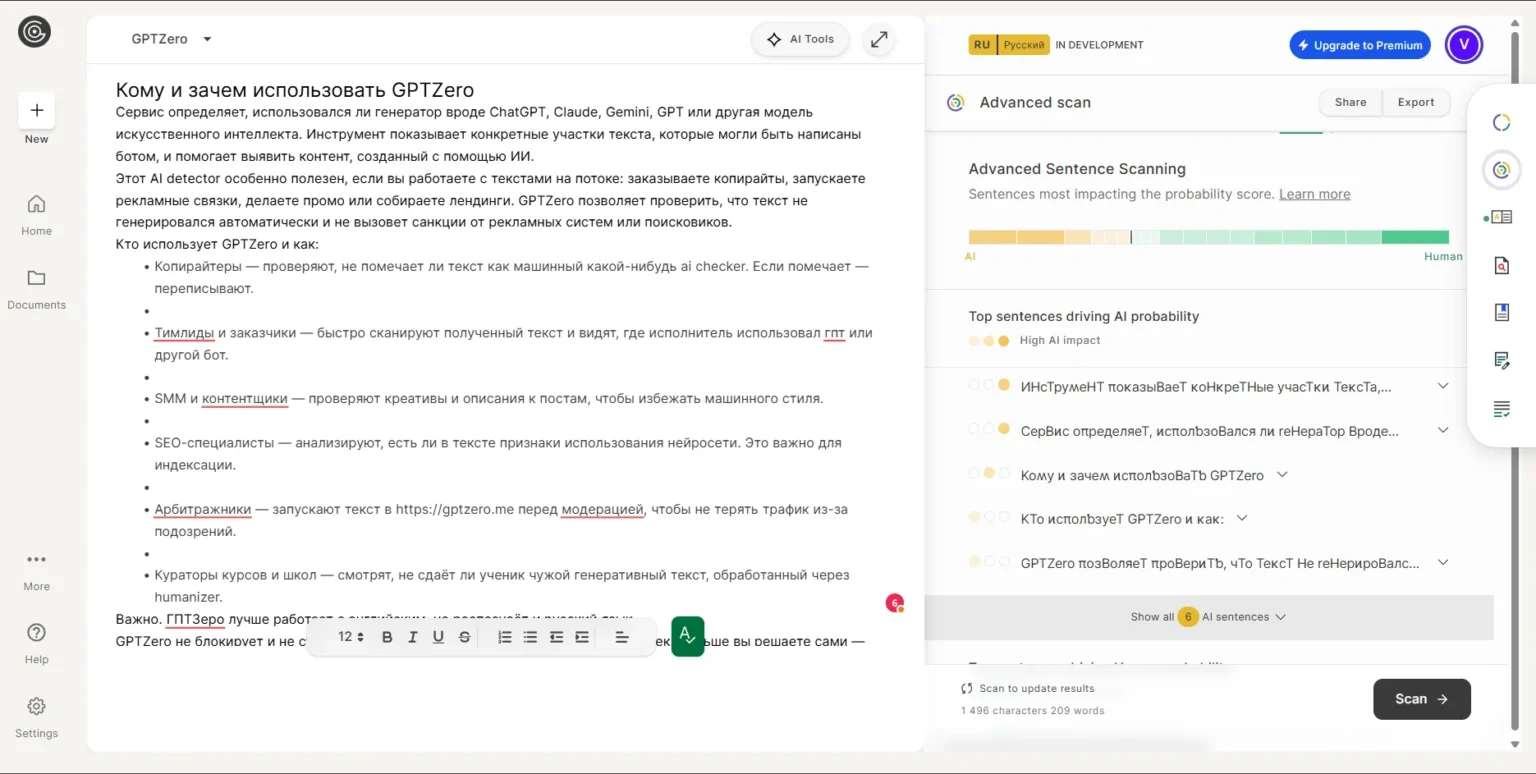Viewport: 1536px width, 774px height.
Task: Click the strikethrough formatting icon
Action: (464, 637)
